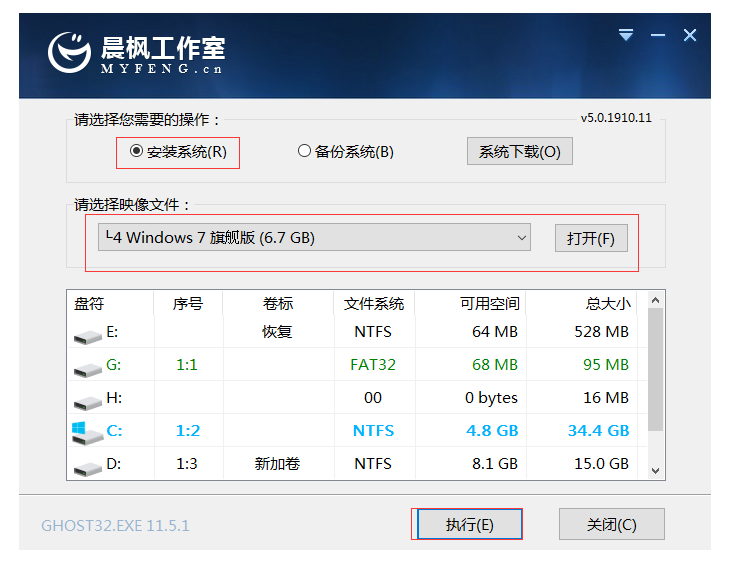729x568 pixels.
Task: Click the 关闭(C) button
Action: [611, 524]
